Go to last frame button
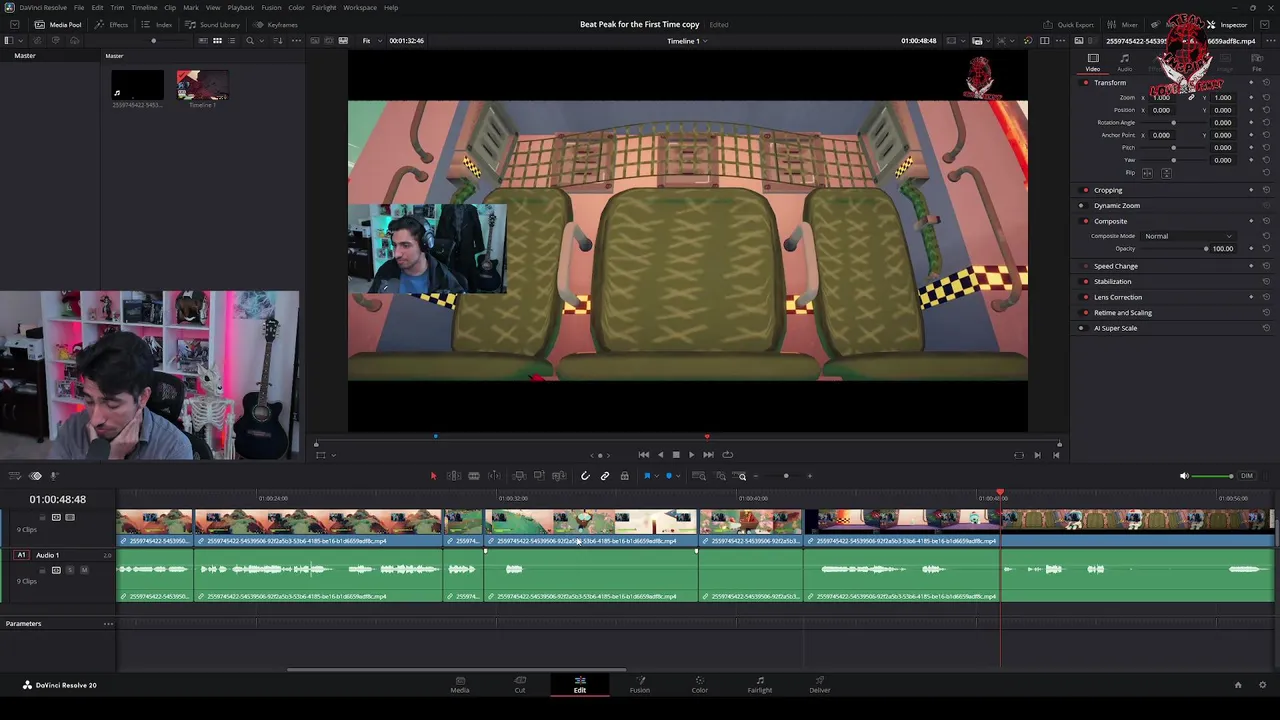The image size is (1280, 720). coord(708,455)
